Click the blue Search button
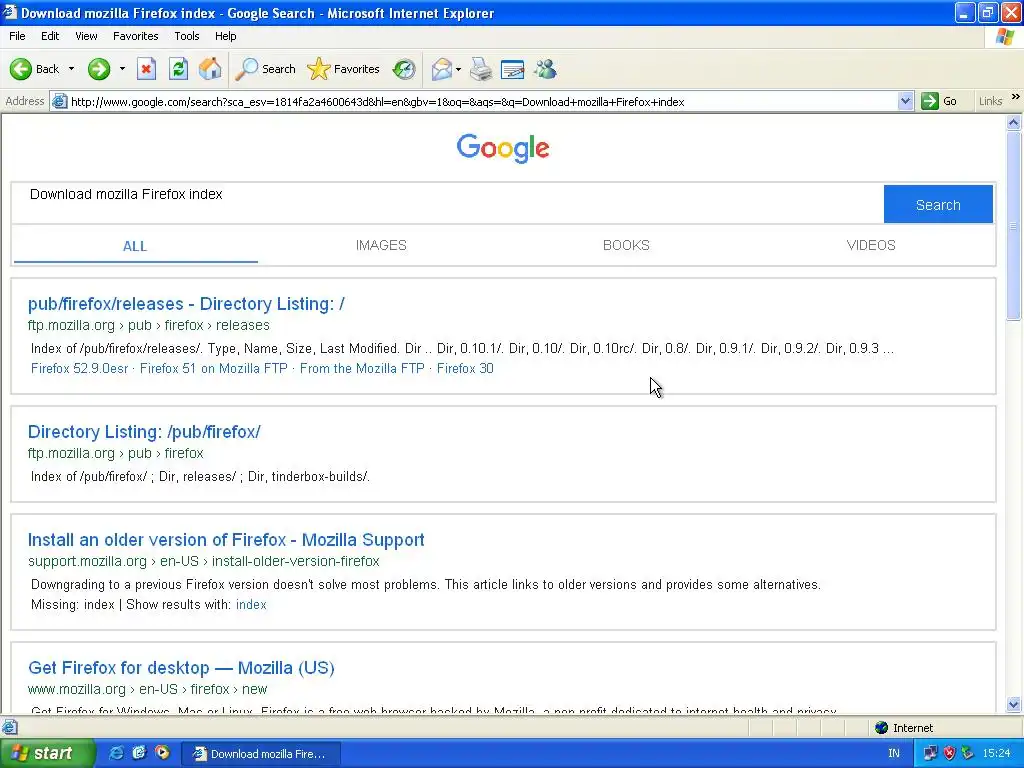This screenshot has height=768, width=1024. tap(938, 204)
